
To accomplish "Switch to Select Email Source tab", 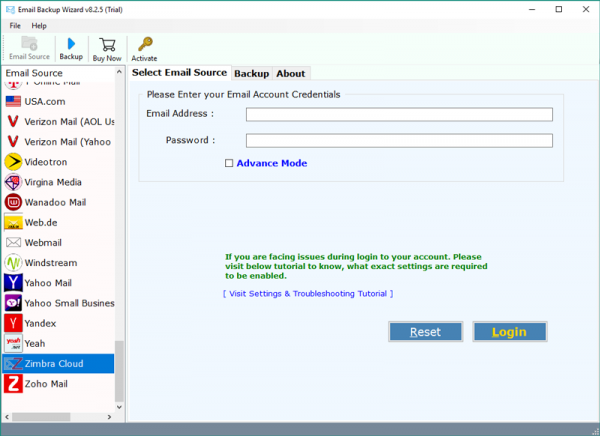I will [179, 73].
